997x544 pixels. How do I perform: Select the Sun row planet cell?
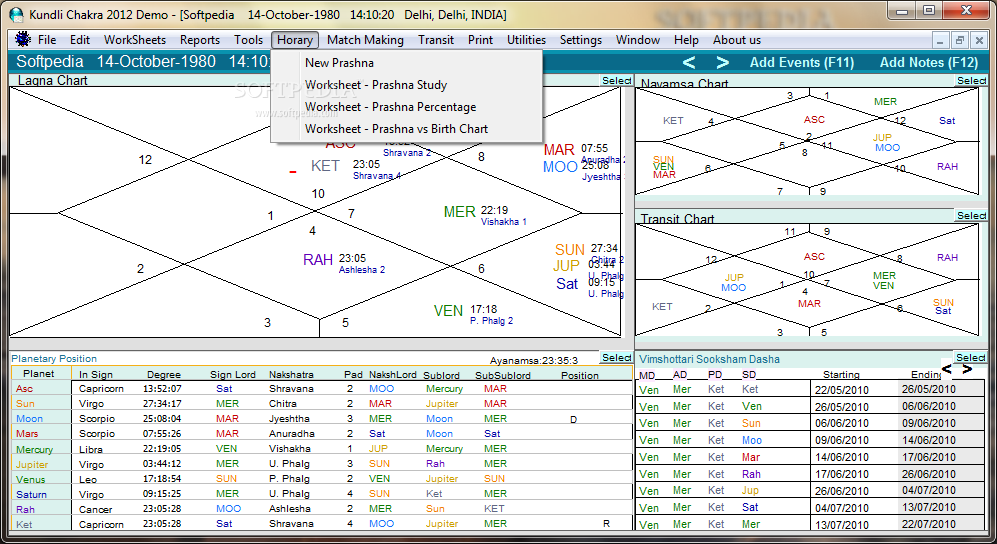[41, 404]
